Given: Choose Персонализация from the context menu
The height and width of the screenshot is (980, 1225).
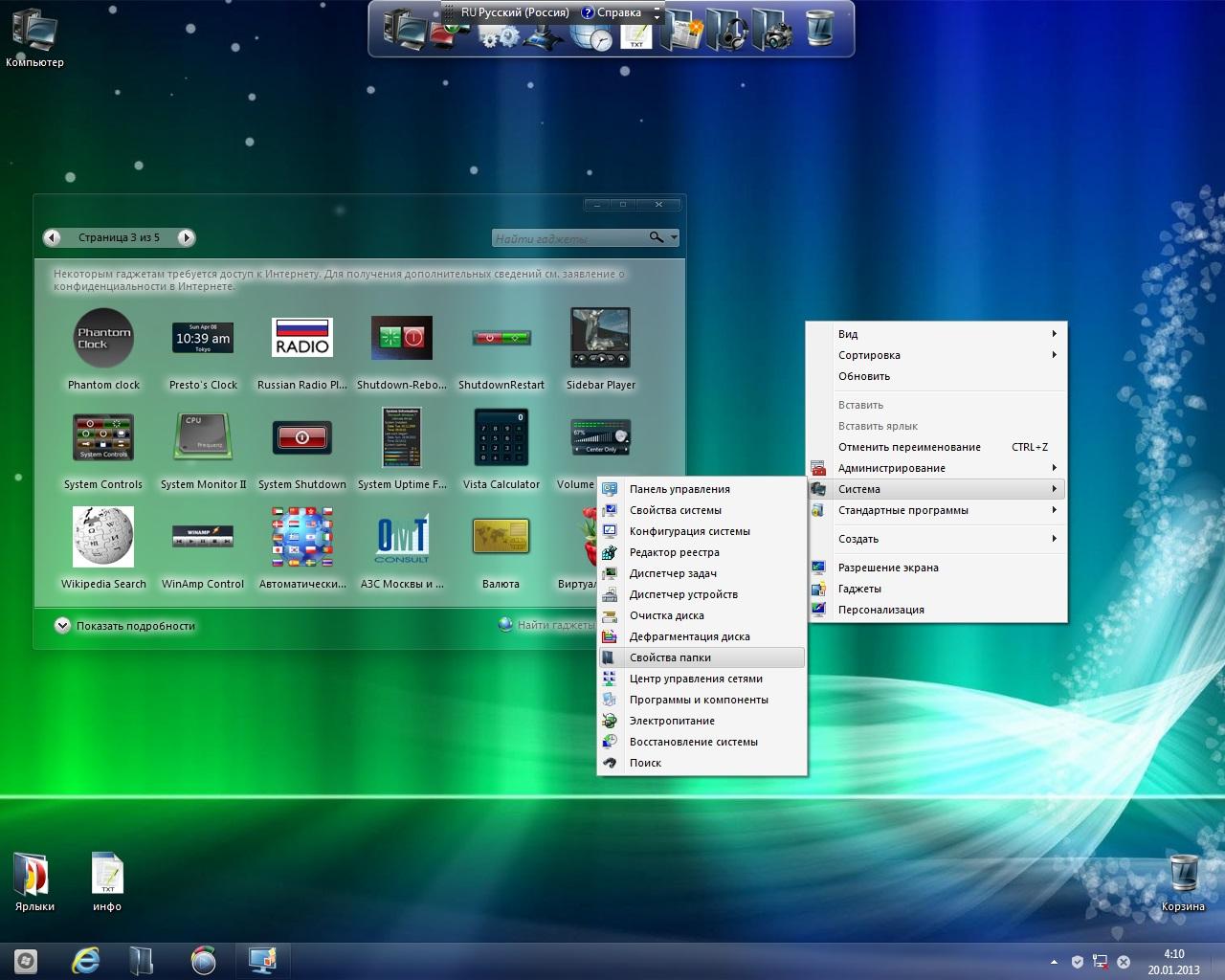Looking at the screenshot, I should click(x=880, y=610).
